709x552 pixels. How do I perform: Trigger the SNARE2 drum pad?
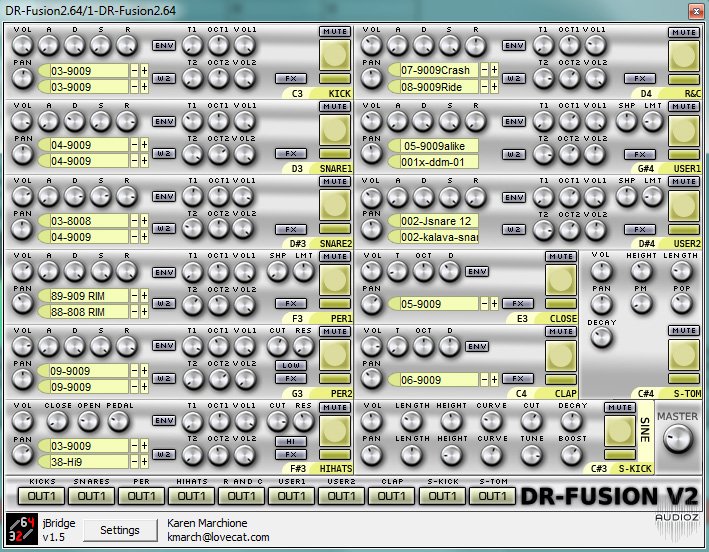pos(335,205)
